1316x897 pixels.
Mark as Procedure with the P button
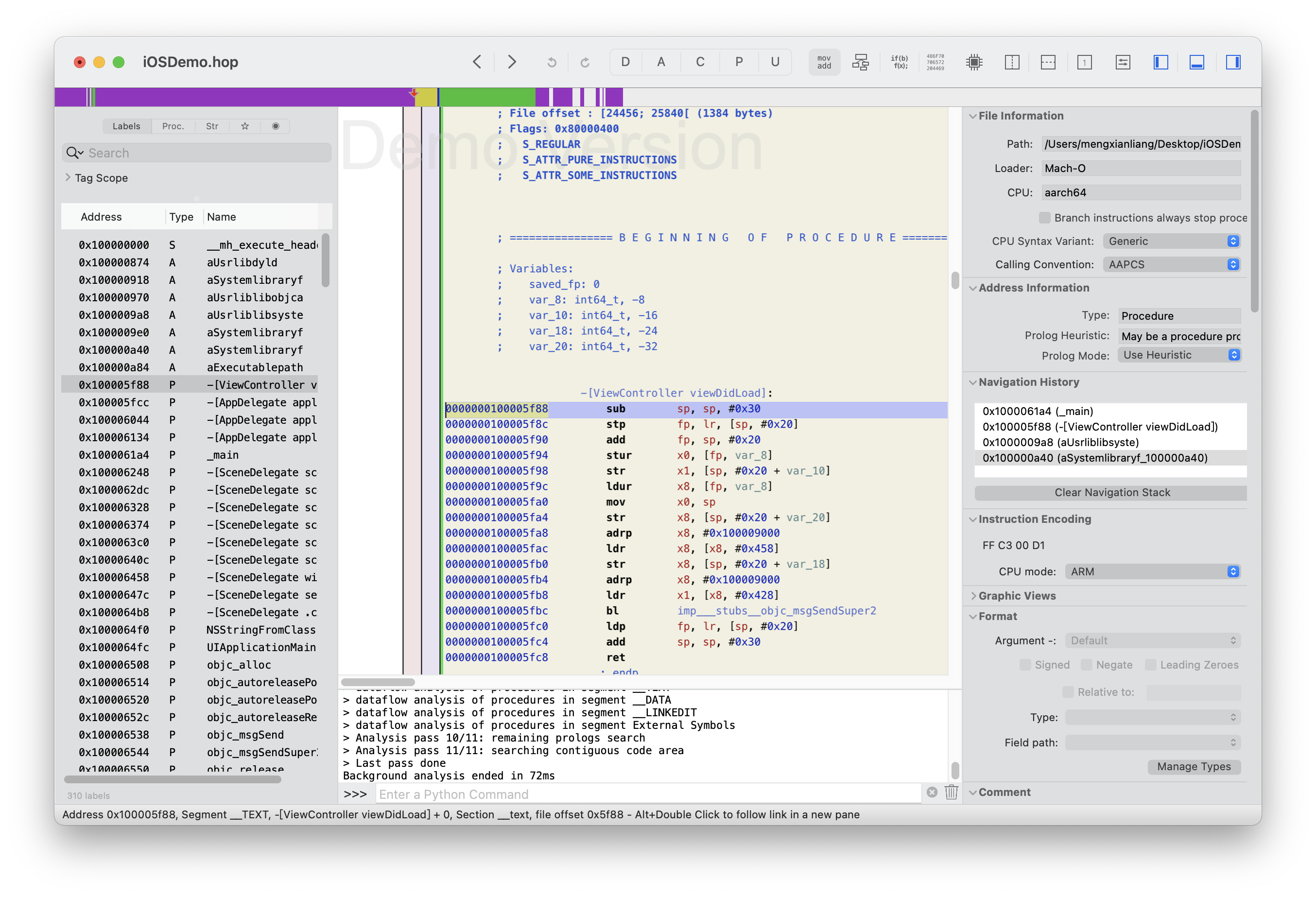pos(738,62)
